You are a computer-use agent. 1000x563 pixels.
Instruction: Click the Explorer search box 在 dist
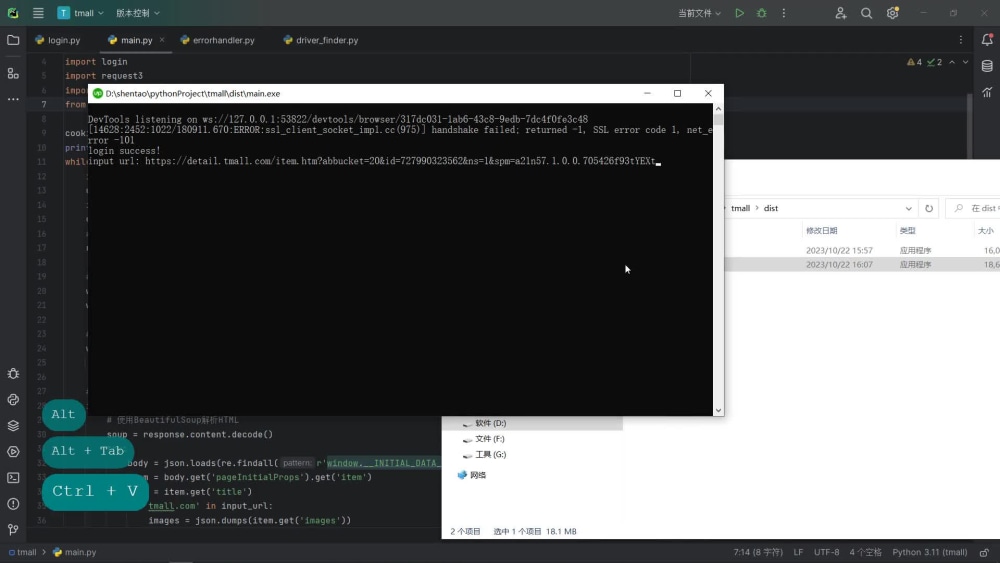tap(974, 208)
